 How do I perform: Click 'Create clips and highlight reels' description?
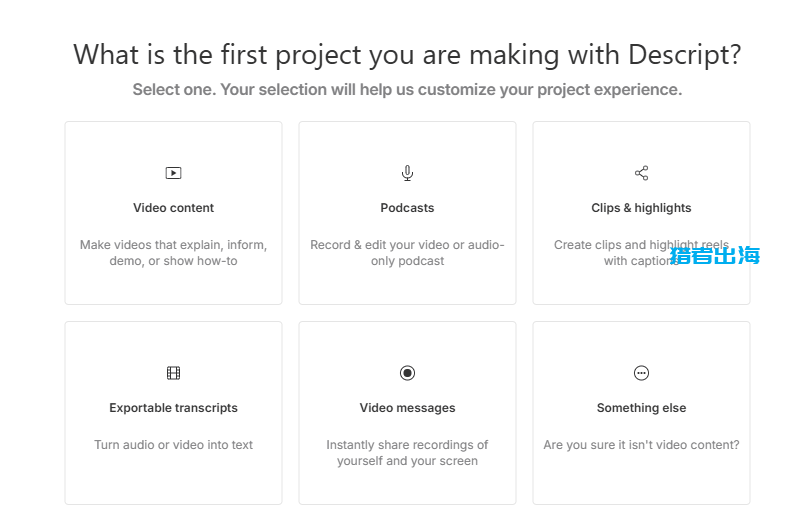tap(641, 252)
